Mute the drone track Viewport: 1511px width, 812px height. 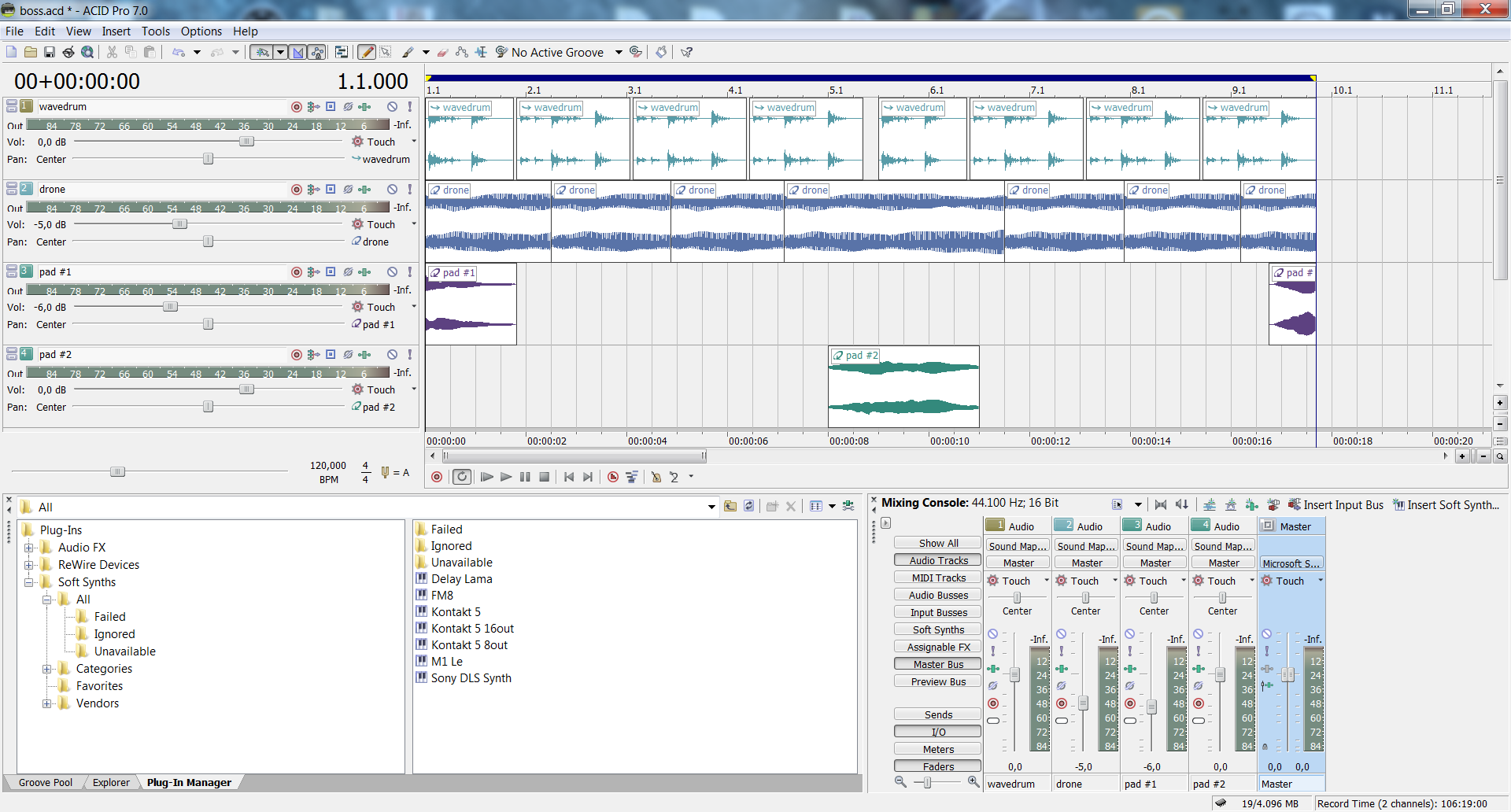point(392,189)
